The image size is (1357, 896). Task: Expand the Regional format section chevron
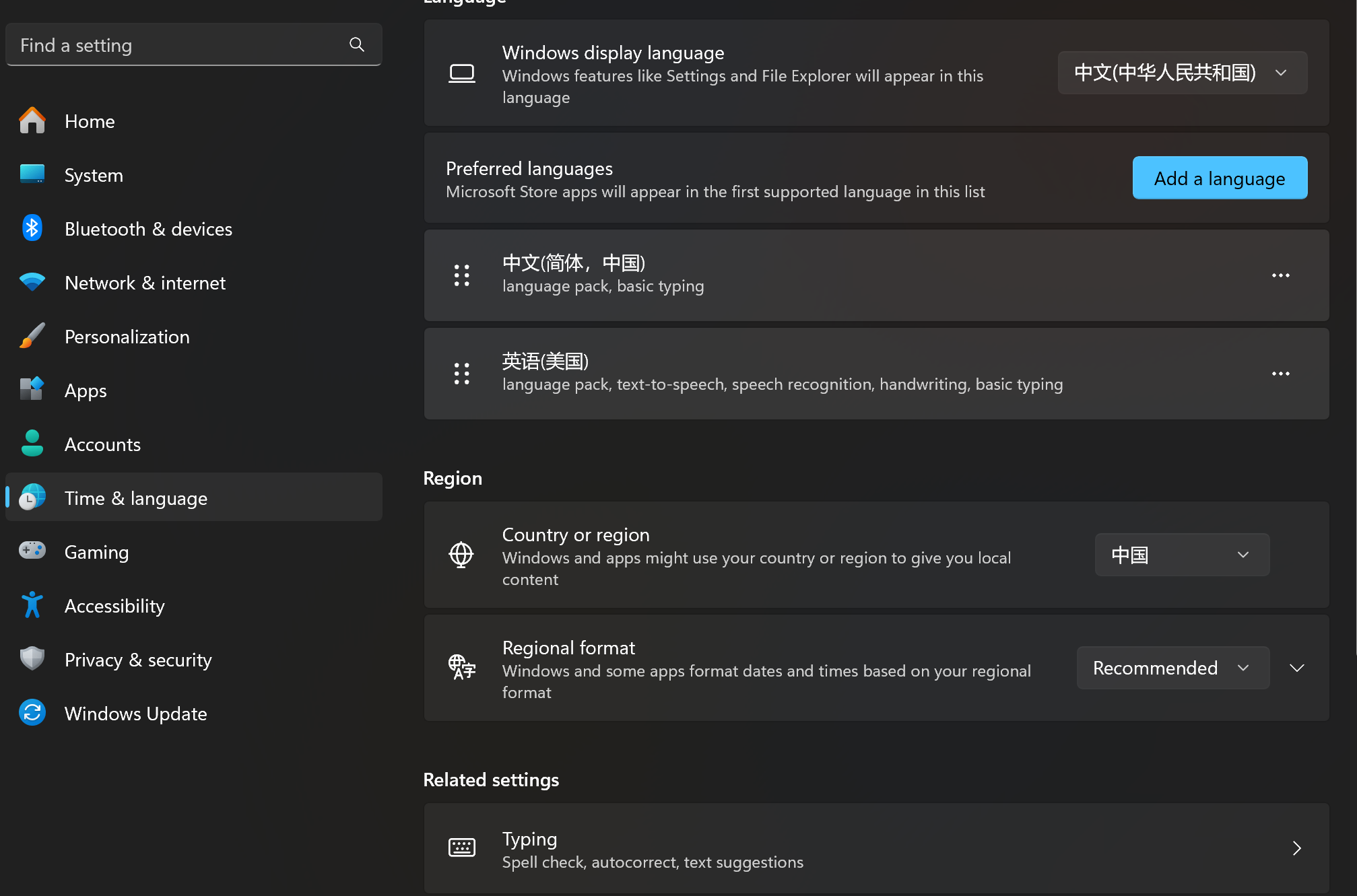pos(1297,668)
